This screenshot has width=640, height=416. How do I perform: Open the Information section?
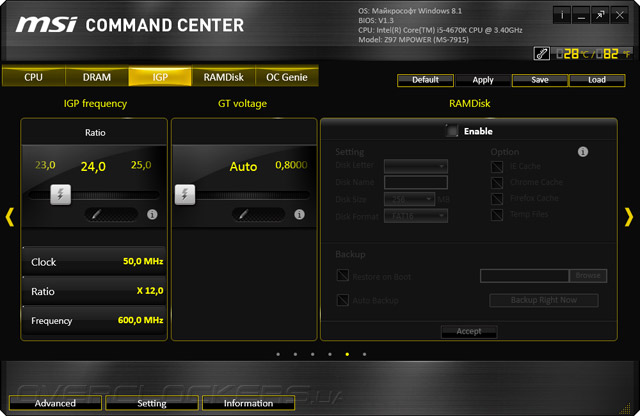point(248,403)
